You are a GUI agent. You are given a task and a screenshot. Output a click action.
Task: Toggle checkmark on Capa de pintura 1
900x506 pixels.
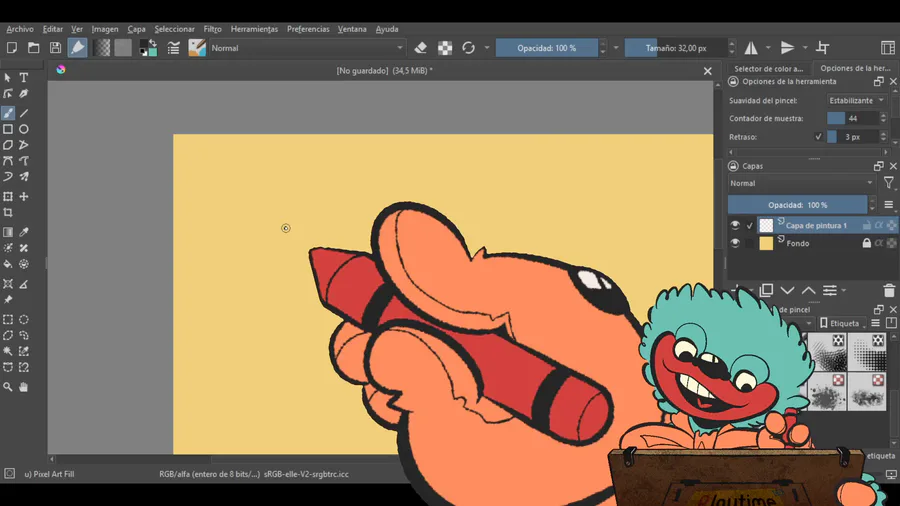point(750,226)
